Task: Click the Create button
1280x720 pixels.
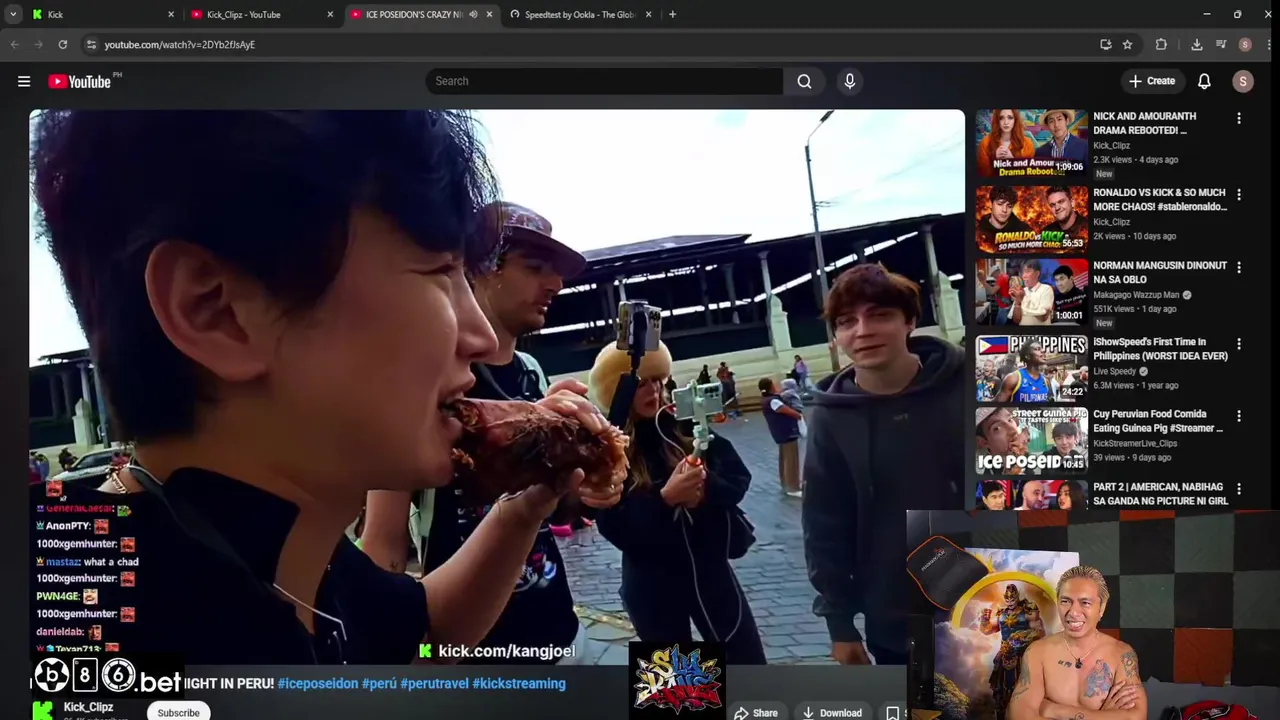Action: click(1152, 81)
